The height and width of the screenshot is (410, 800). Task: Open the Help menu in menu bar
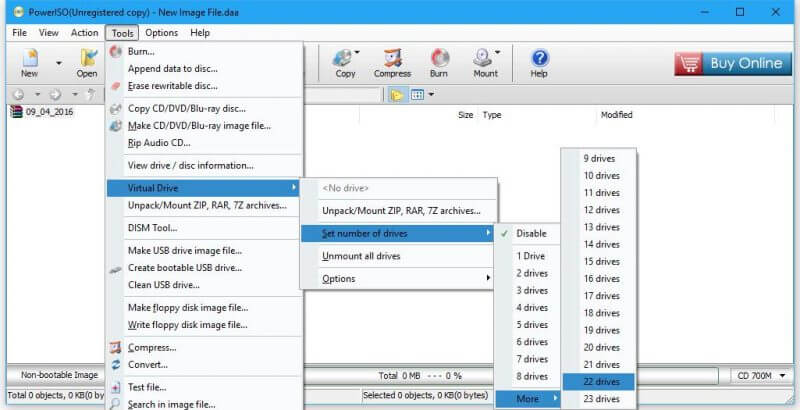coord(200,33)
